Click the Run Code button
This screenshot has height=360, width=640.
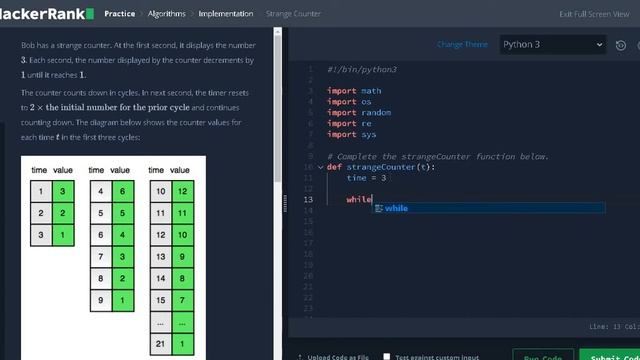pyautogui.click(x=543, y=355)
